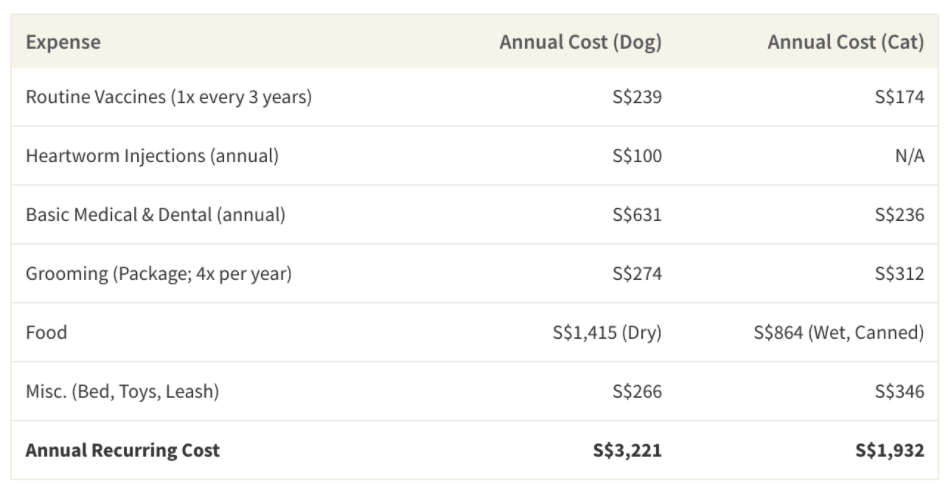Click the Annual Cost (Cat) header
The image size is (952, 500).
(845, 42)
